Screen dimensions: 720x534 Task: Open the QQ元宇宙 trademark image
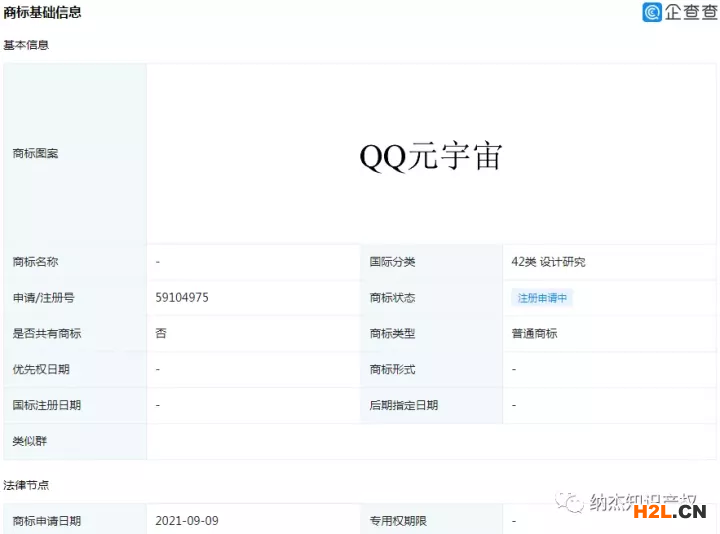coord(430,156)
